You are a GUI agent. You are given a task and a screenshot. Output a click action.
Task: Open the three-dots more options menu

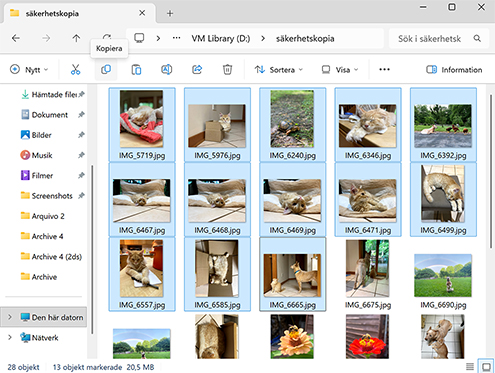(384, 70)
